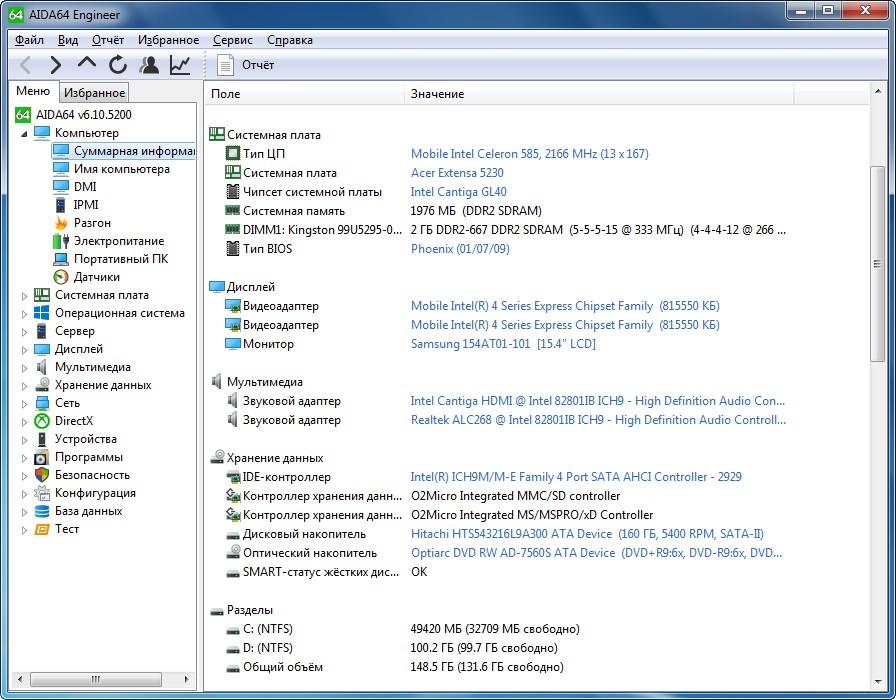Select the C: (NTFS) partition row
Screen dimensions: 896x700
point(497,629)
